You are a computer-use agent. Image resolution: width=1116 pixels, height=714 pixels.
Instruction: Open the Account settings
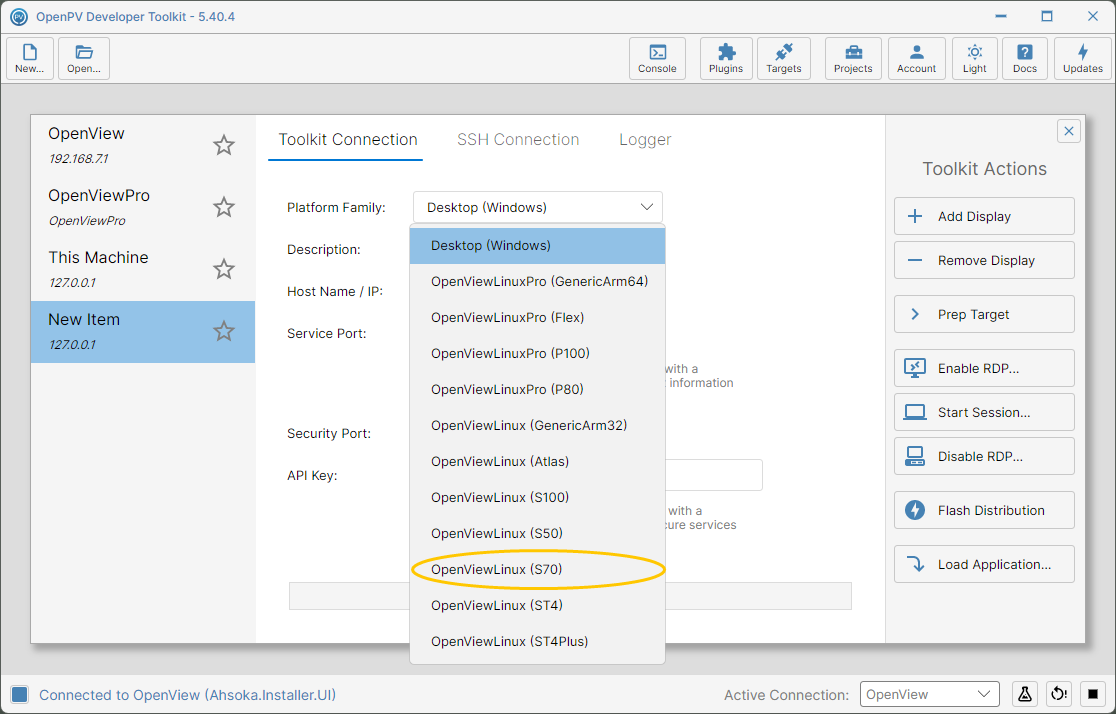pos(917,58)
